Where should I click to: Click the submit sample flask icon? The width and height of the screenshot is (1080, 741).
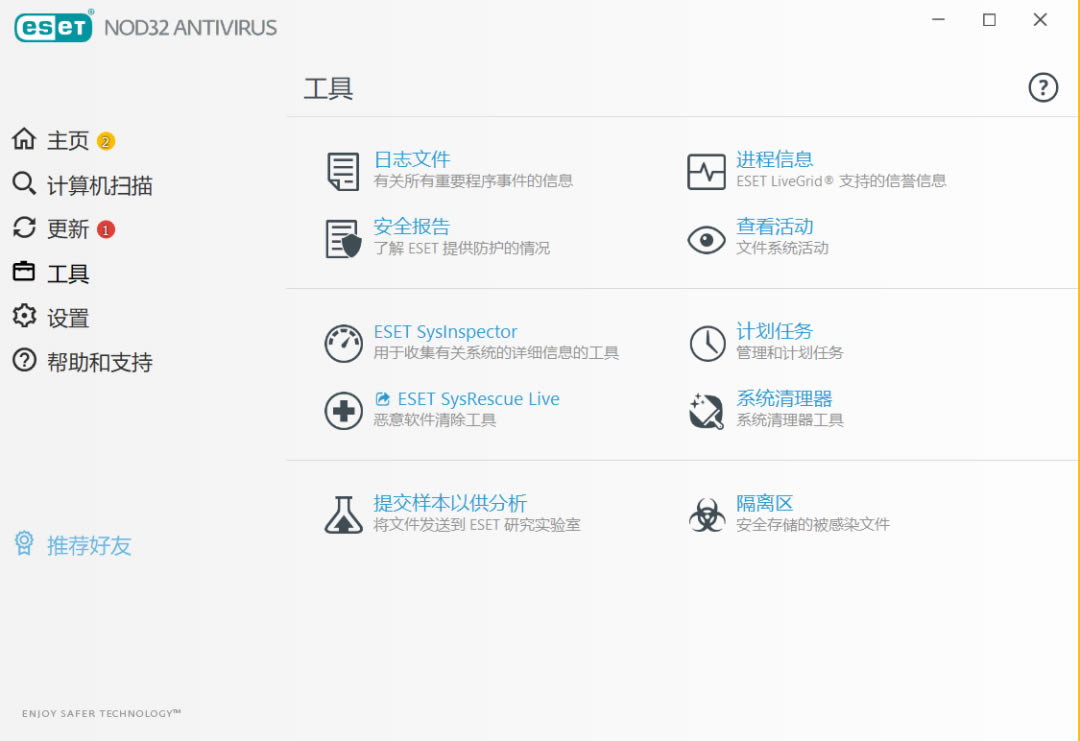(x=343, y=514)
